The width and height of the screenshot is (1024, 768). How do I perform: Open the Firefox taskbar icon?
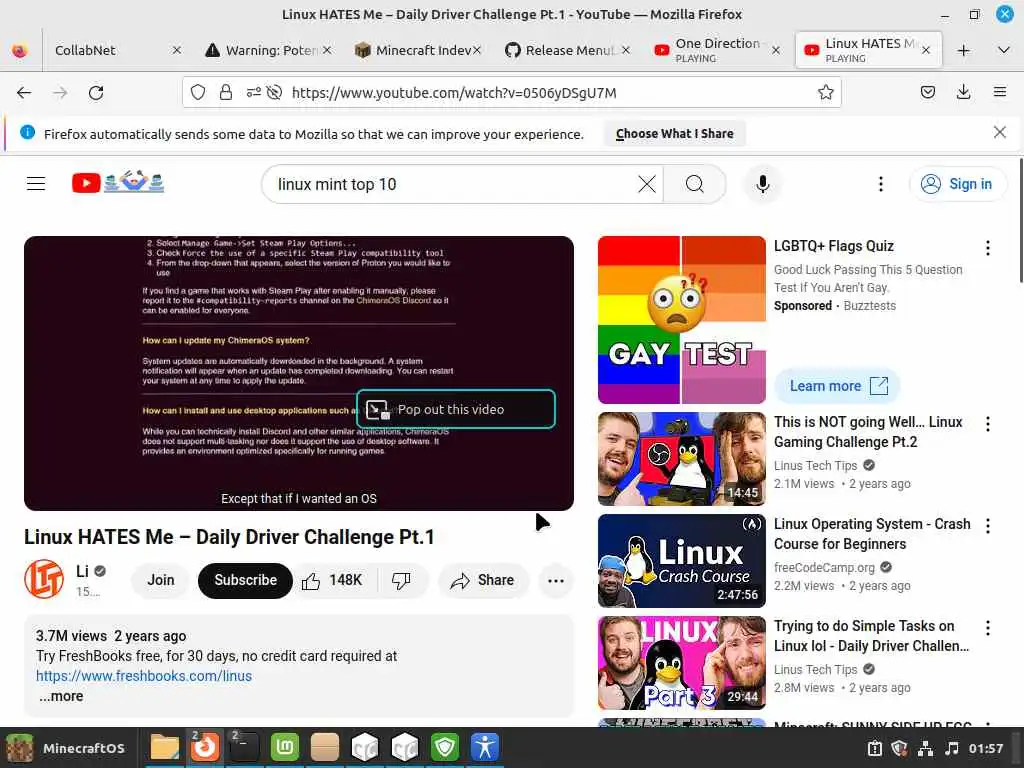tap(204, 748)
